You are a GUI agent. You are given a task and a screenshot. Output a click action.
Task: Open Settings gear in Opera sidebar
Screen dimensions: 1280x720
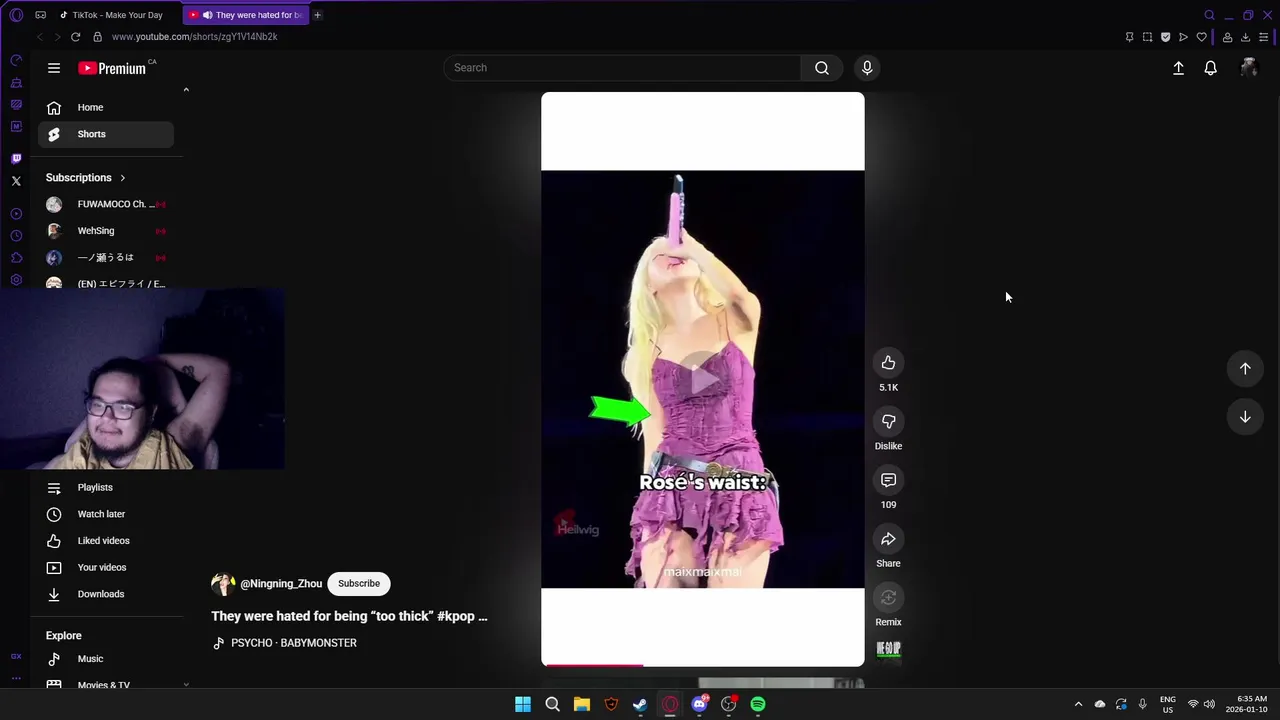click(x=16, y=280)
